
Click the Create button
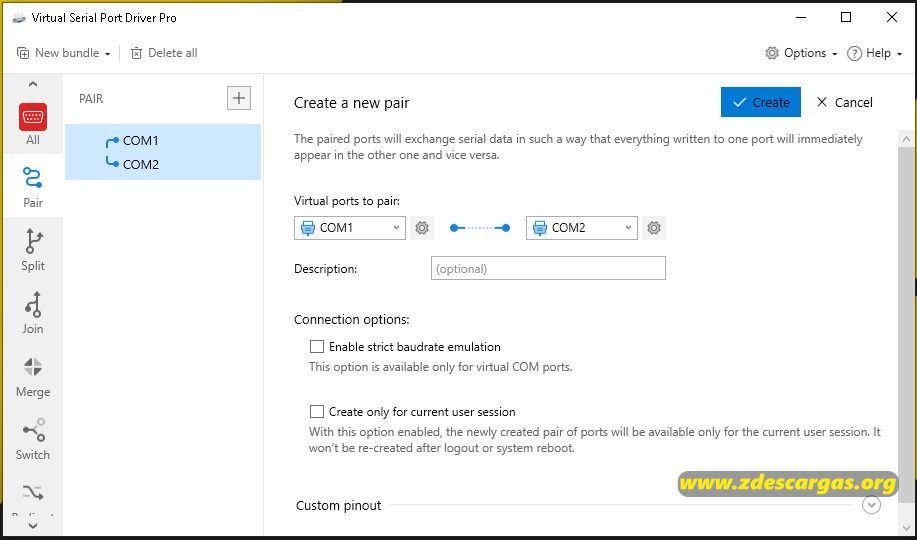(760, 102)
